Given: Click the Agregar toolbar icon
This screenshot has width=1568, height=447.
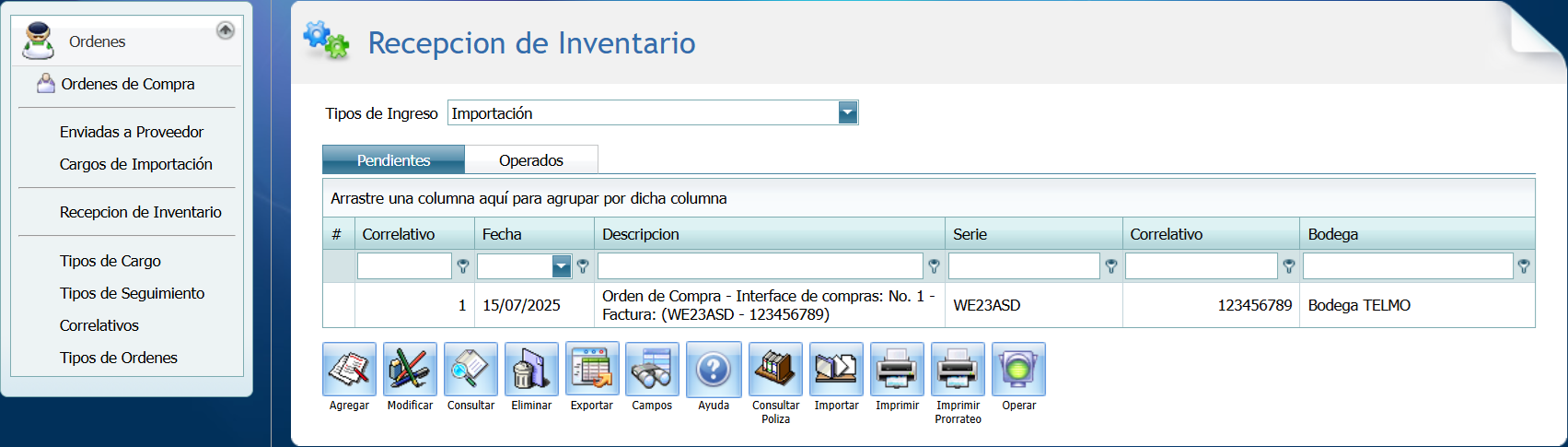Looking at the screenshot, I should pos(349,370).
